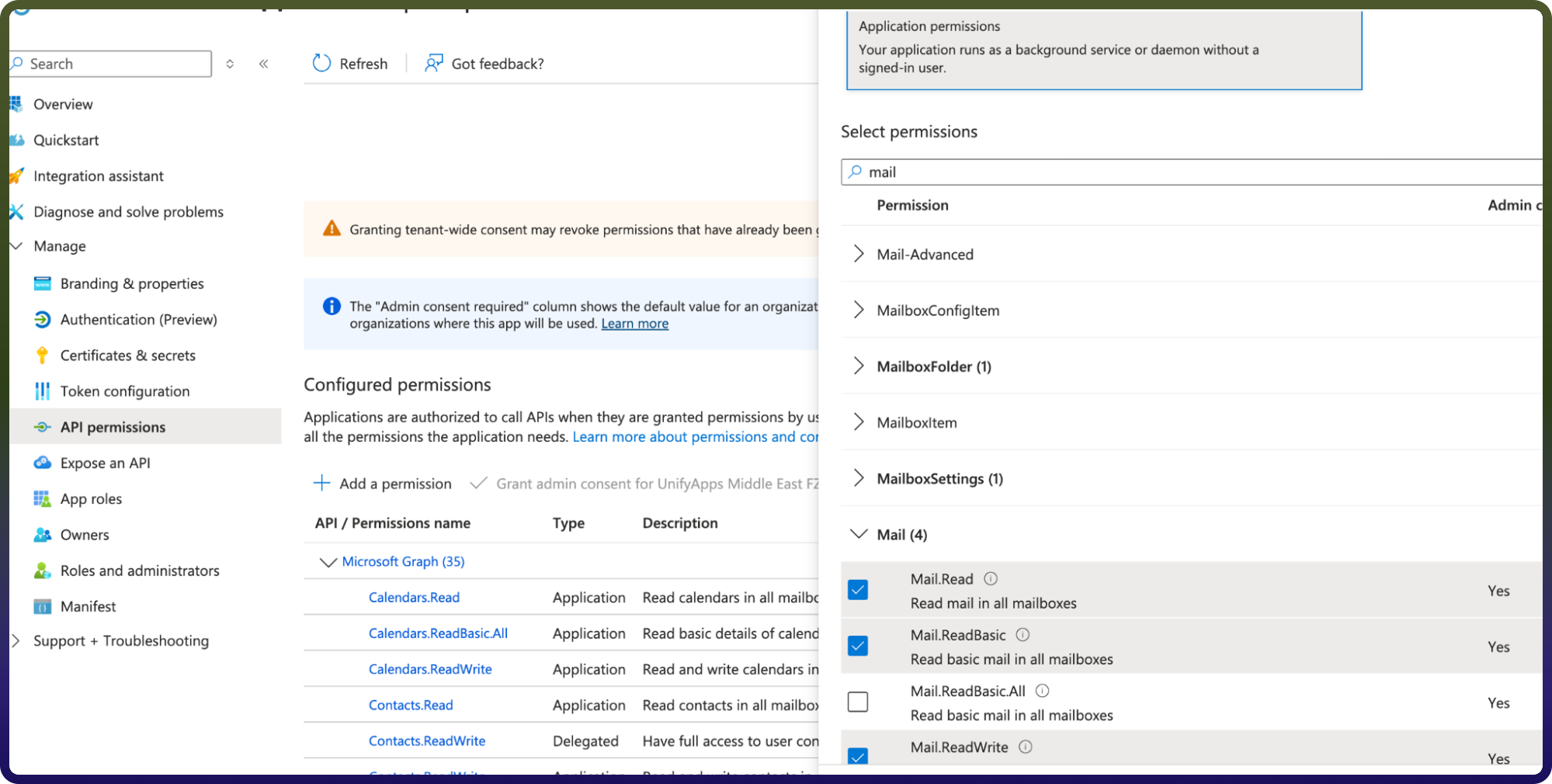Click Got feedback? button
Viewport: 1552px width, 784px height.
[484, 64]
